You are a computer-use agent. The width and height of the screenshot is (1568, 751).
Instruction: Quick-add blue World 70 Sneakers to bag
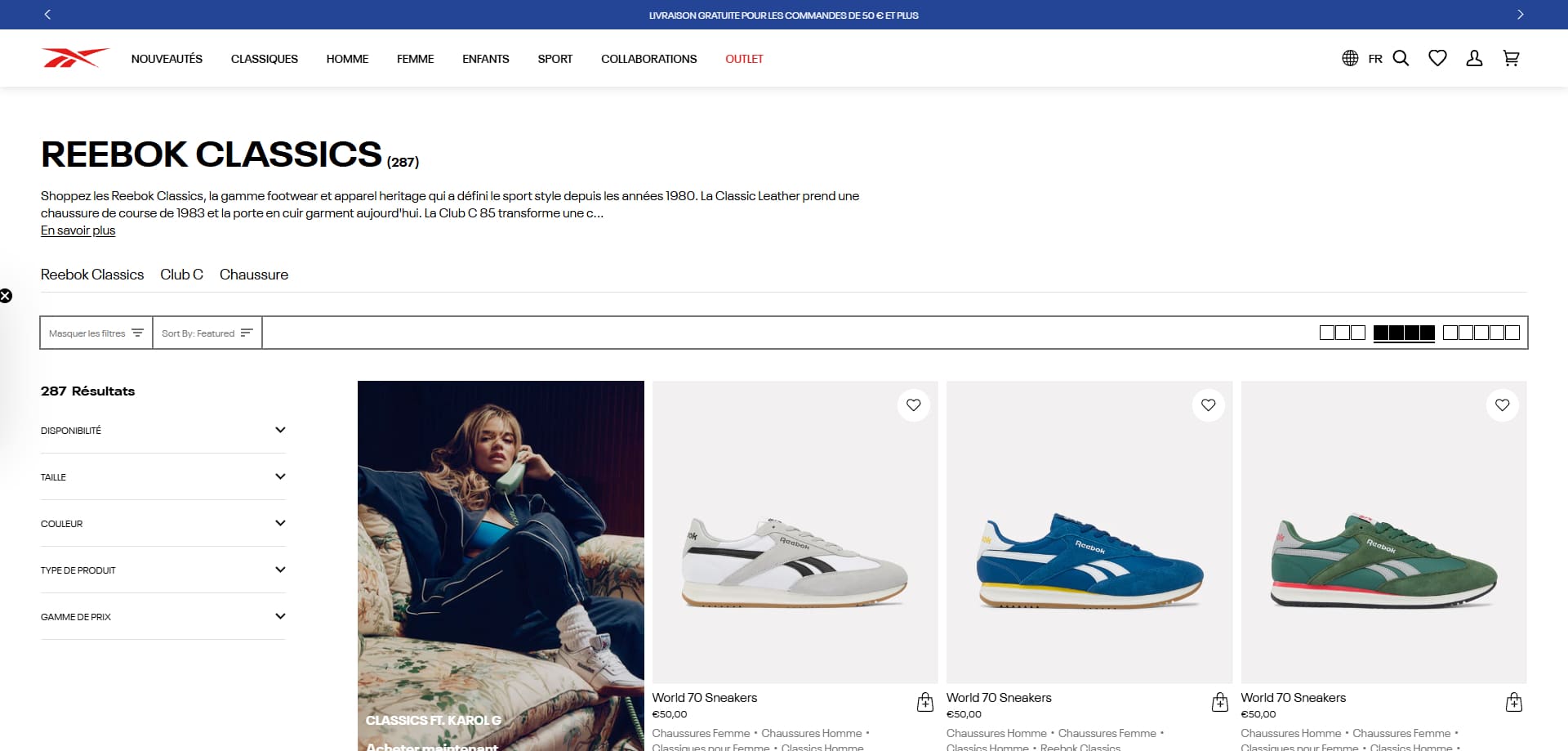point(1219,702)
